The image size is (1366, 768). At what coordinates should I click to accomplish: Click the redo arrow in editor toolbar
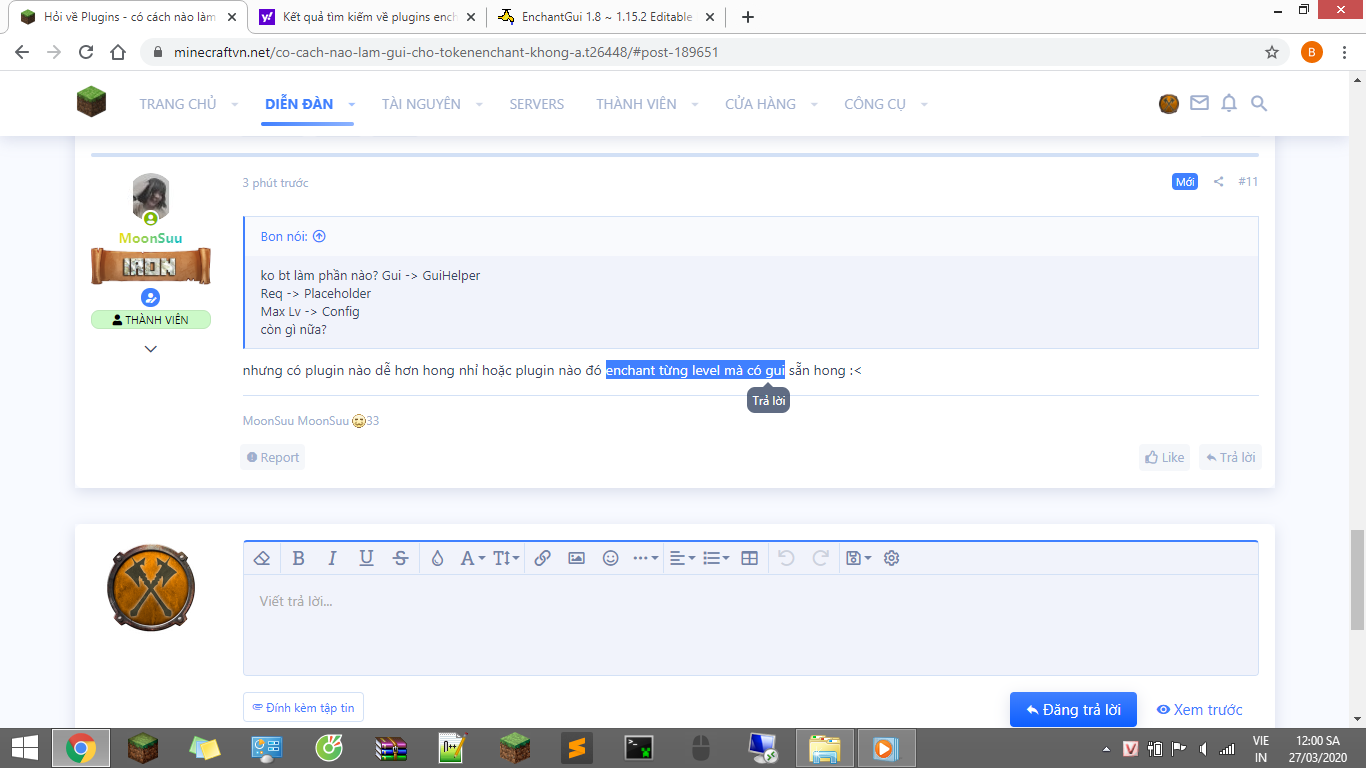[x=820, y=558]
